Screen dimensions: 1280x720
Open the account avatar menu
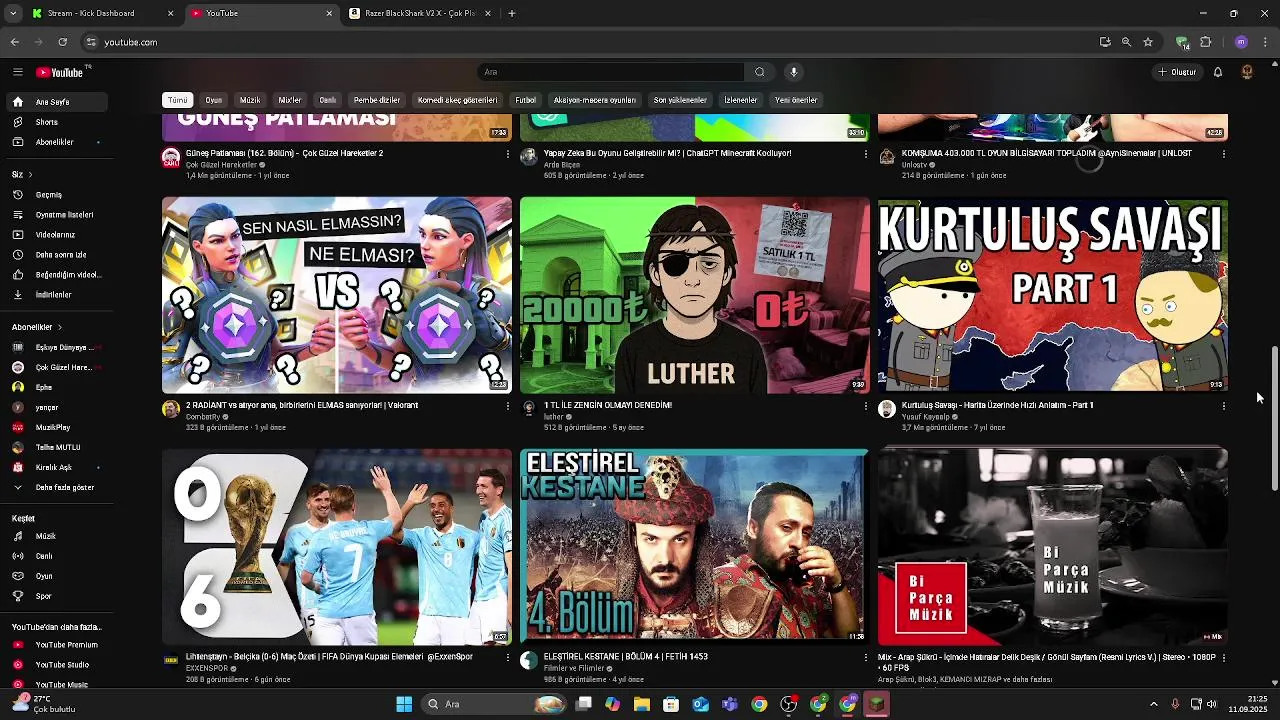pyautogui.click(x=1247, y=72)
